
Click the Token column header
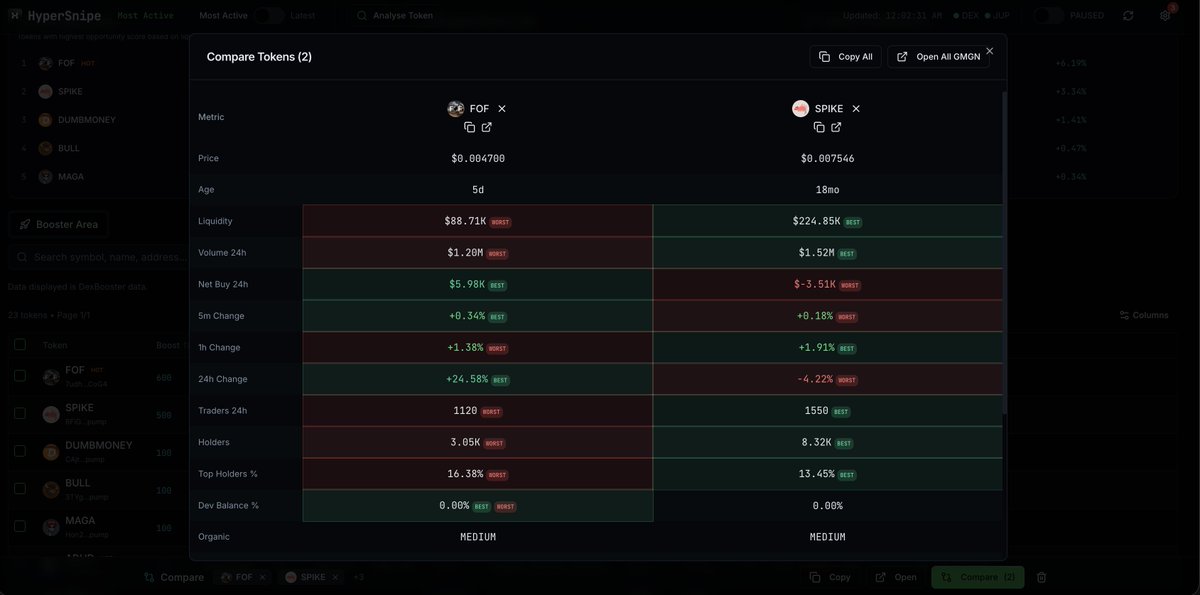(x=55, y=345)
